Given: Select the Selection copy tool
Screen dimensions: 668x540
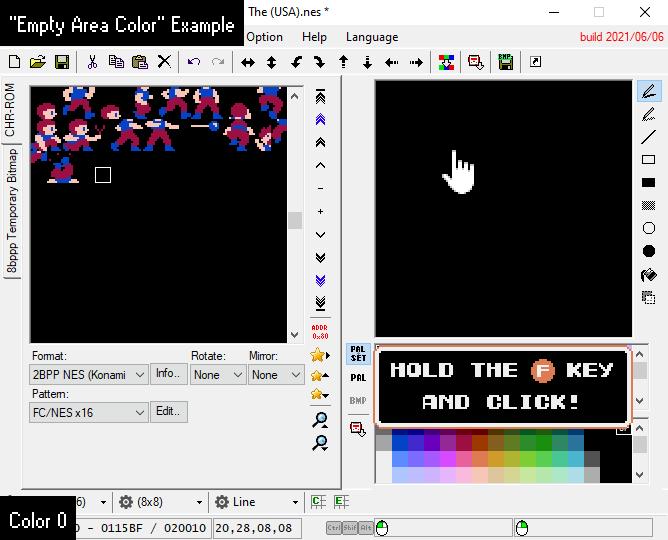Looking at the screenshot, I should click(x=649, y=298).
